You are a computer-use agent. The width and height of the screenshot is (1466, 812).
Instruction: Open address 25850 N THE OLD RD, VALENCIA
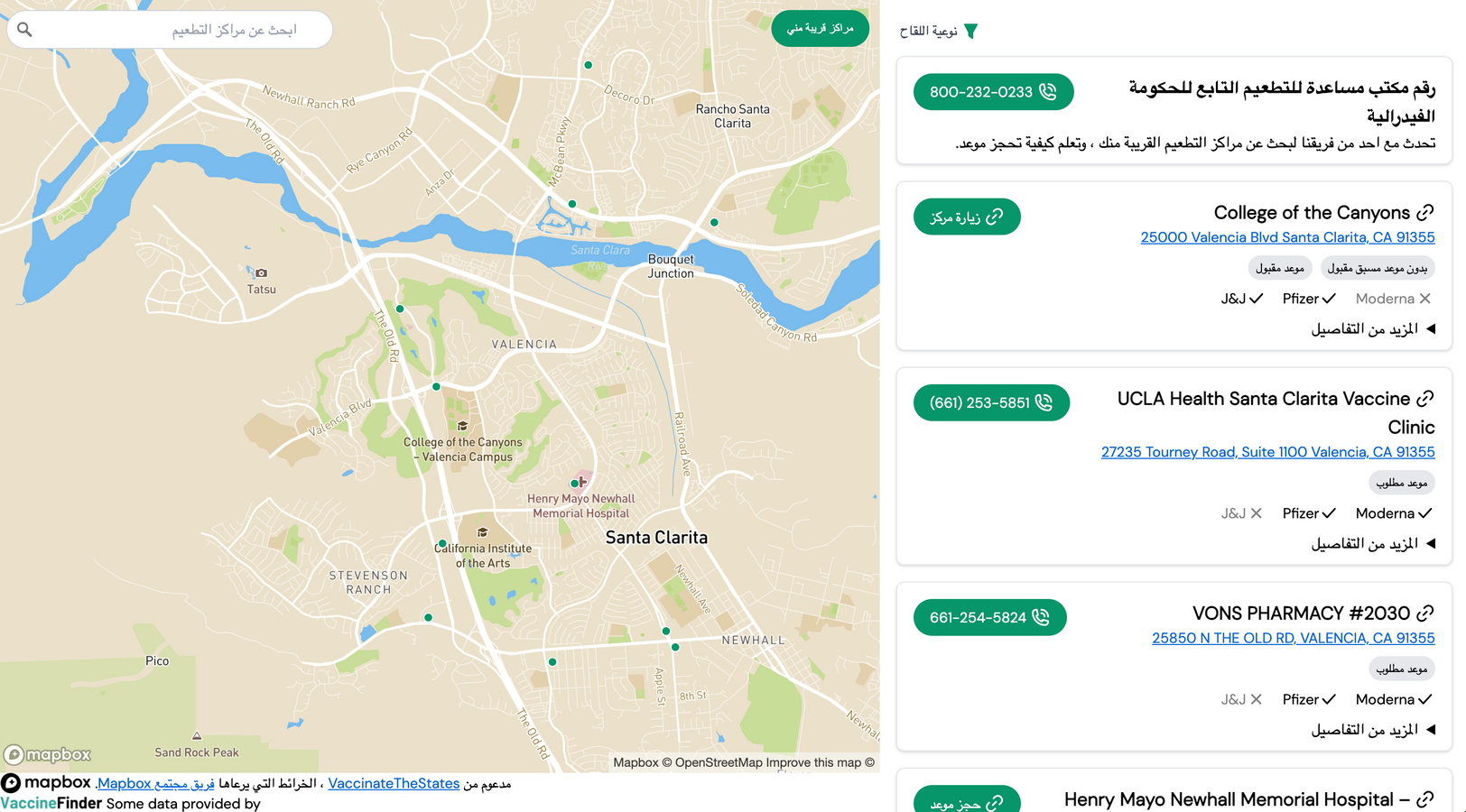(1293, 638)
